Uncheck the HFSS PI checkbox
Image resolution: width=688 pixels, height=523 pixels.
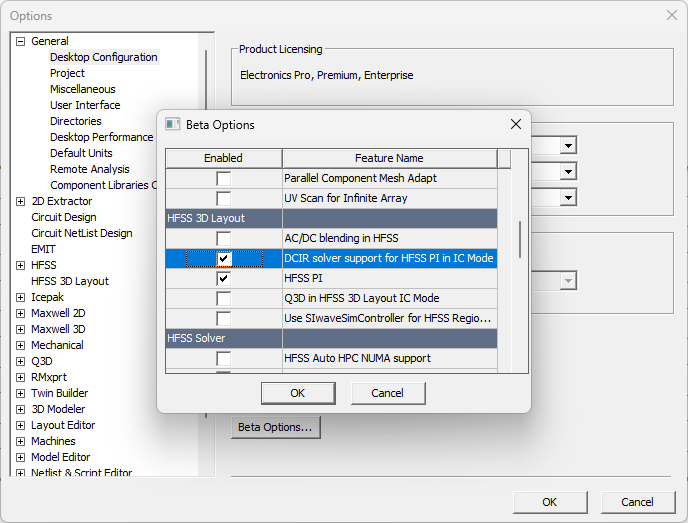pos(224,279)
